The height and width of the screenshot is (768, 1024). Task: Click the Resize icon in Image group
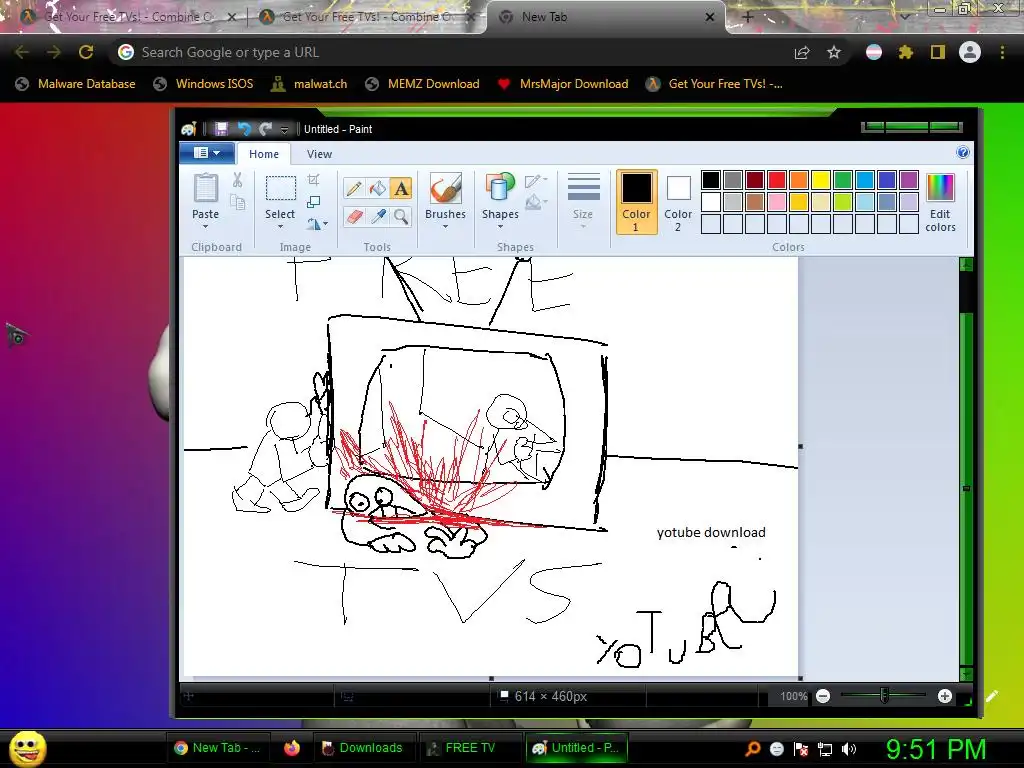tap(313, 202)
